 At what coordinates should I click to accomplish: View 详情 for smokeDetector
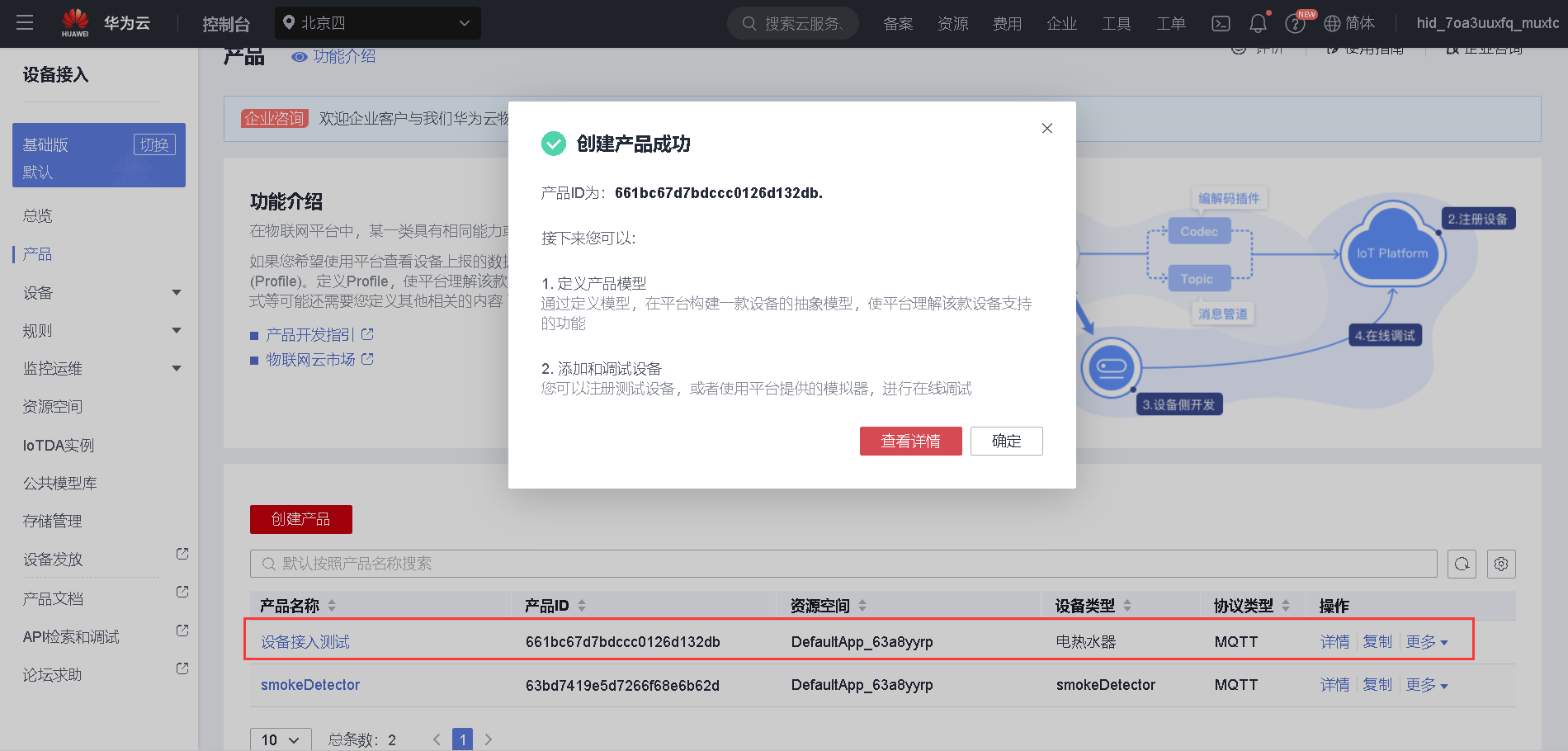1335,685
